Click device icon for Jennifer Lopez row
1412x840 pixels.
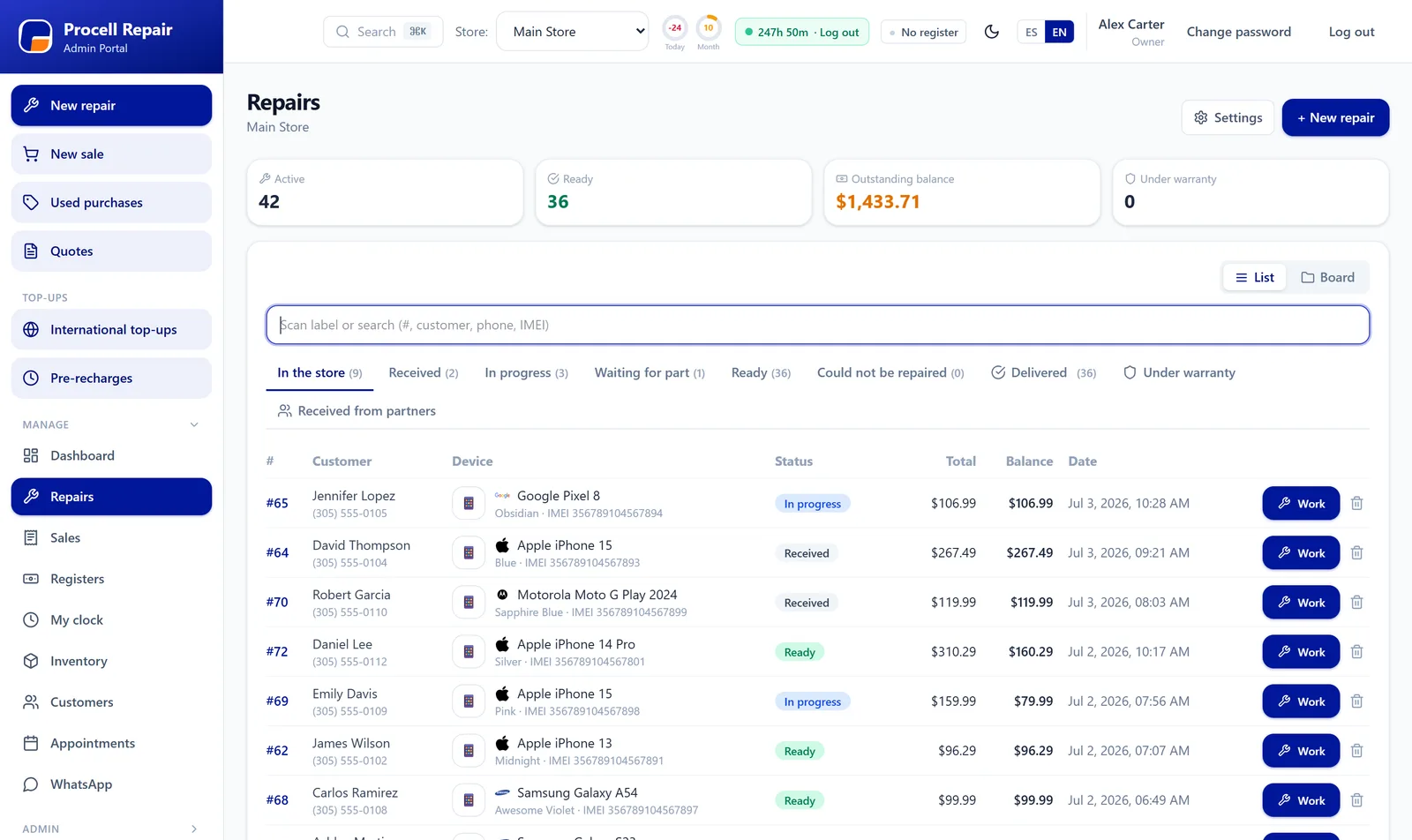click(x=469, y=503)
